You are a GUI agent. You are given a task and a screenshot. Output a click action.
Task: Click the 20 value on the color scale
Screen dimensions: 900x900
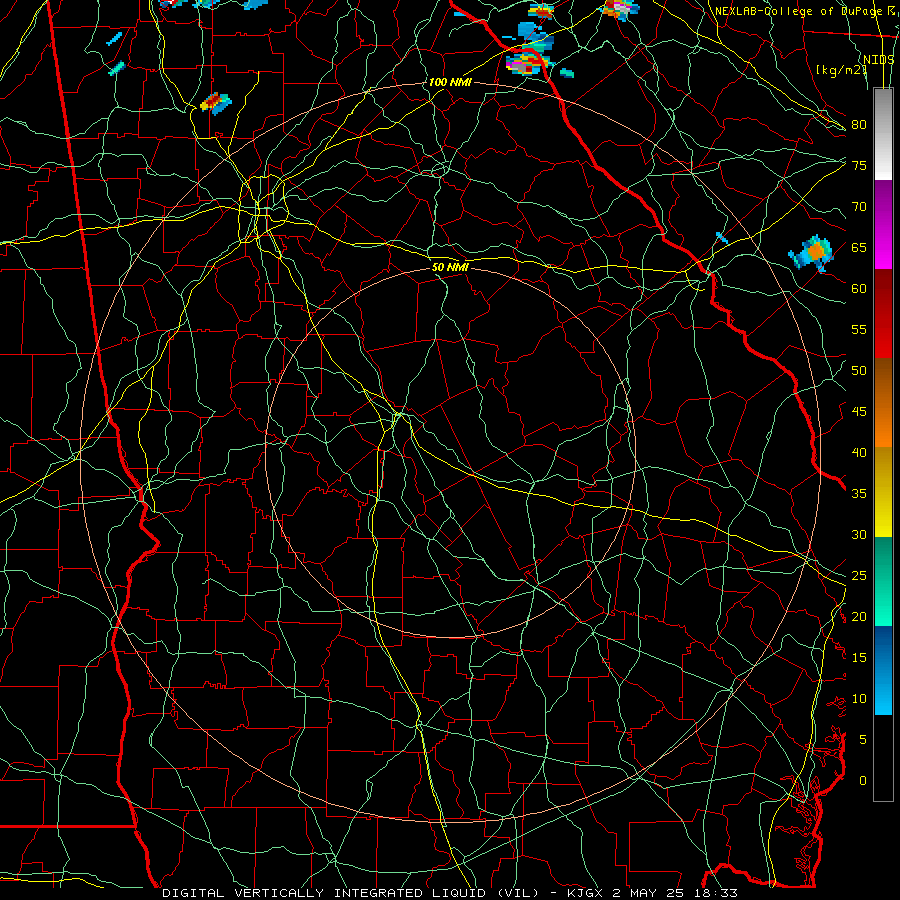(859, 616)
